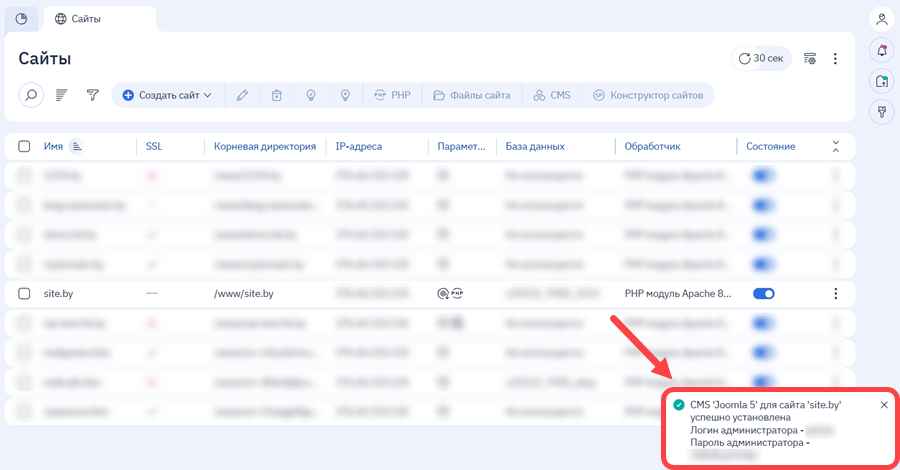This screenshot has height=470, width=900.
Task: Sort by the Имя column icon
Action: (x=76, y=146)
